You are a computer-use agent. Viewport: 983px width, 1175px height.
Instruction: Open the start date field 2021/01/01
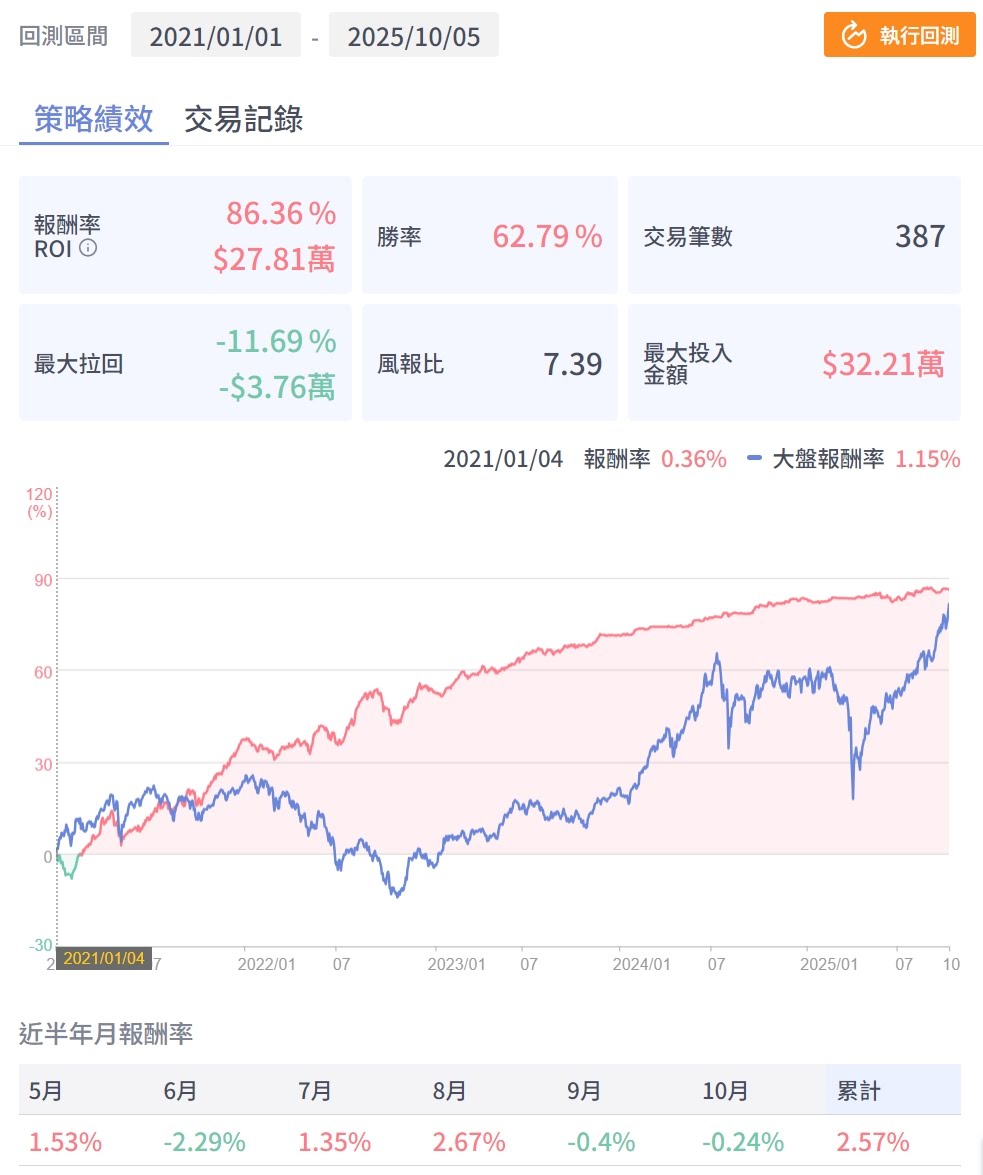[216, 37]
